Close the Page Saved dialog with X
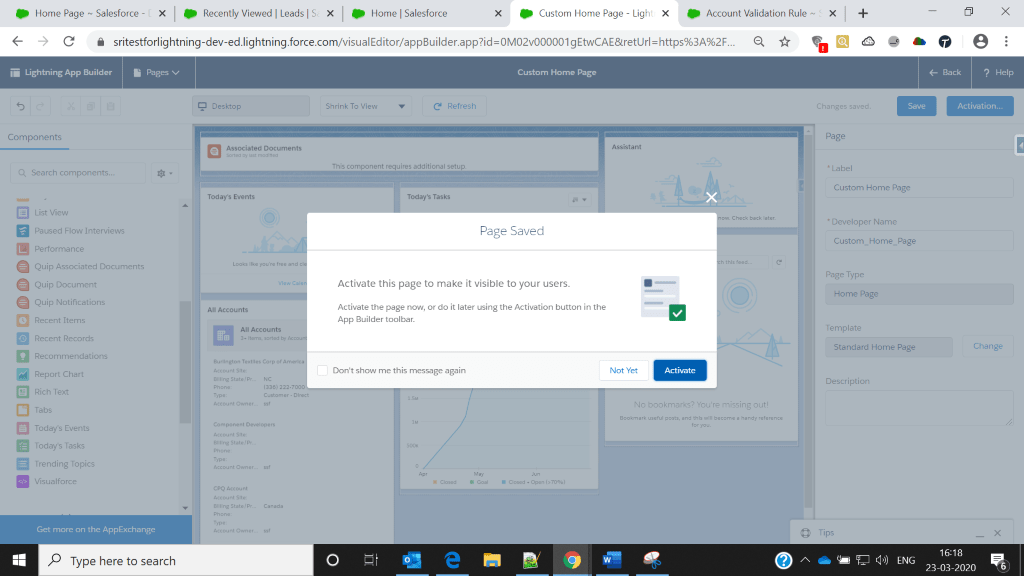 711,197
